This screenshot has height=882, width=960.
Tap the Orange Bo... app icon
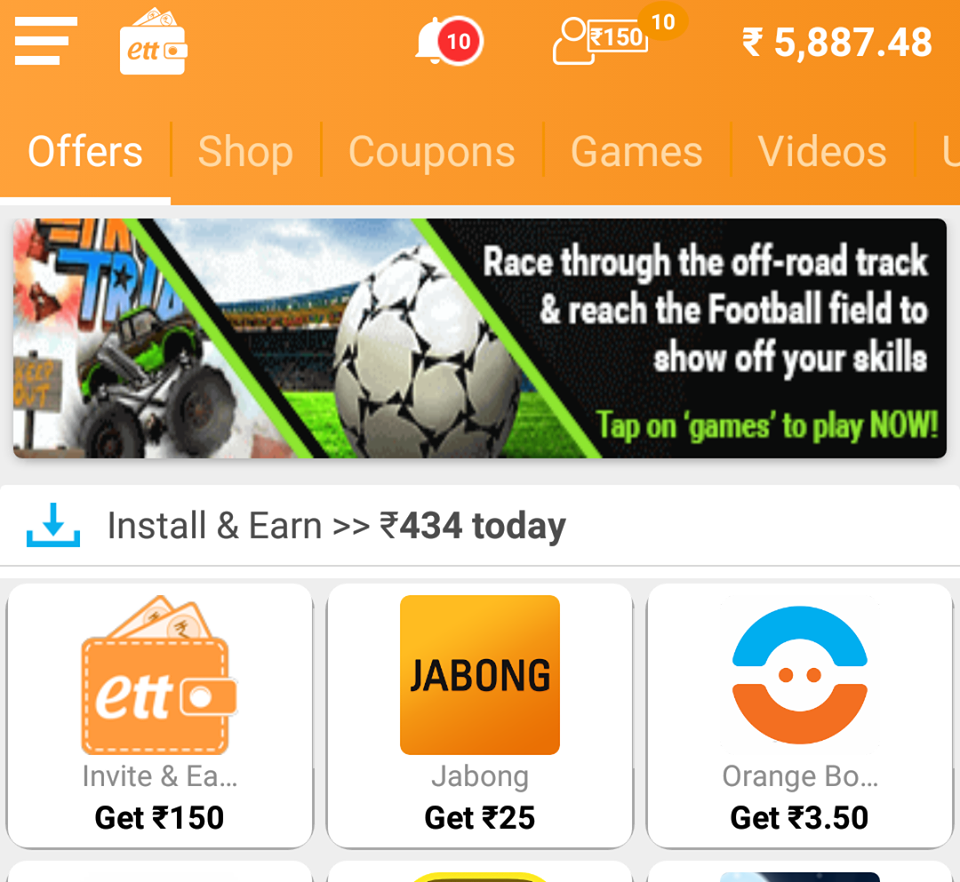(800, 675)
